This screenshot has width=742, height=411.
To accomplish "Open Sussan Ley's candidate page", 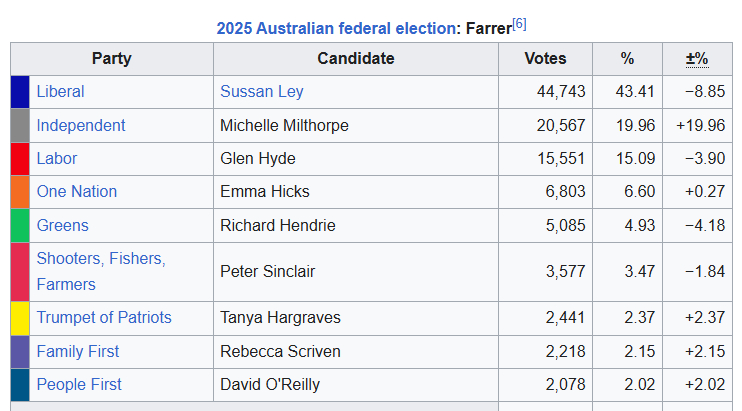I will pos(261,92).
